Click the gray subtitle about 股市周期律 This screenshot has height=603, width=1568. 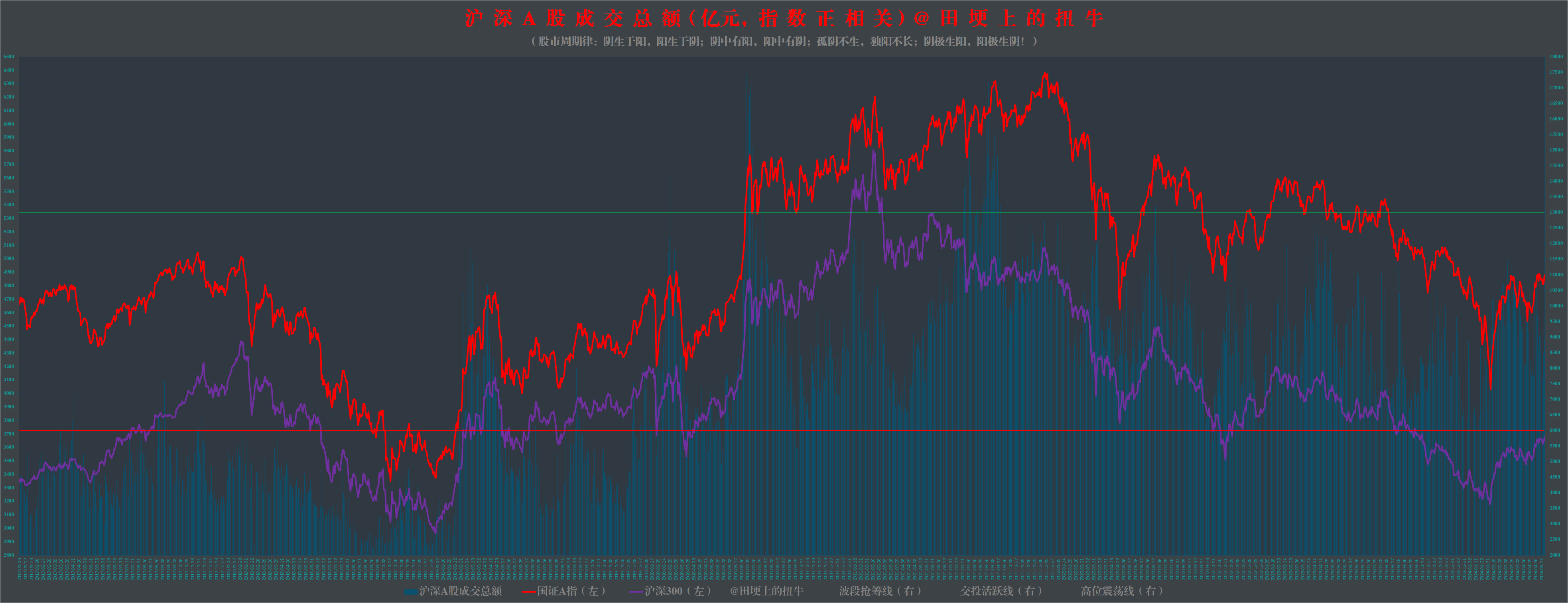point(784,41)
